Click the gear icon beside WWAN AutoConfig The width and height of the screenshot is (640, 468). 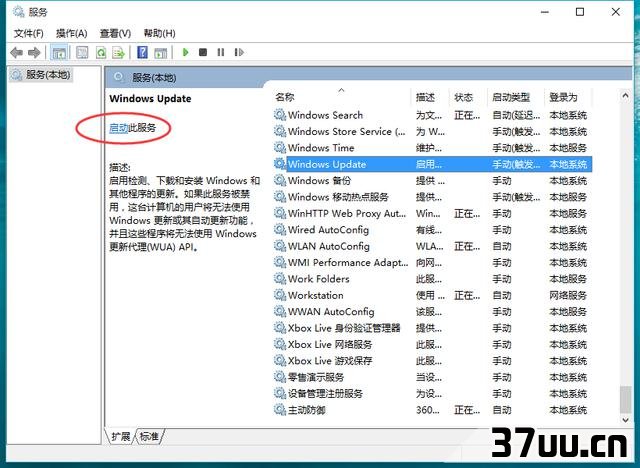[280, 311]
